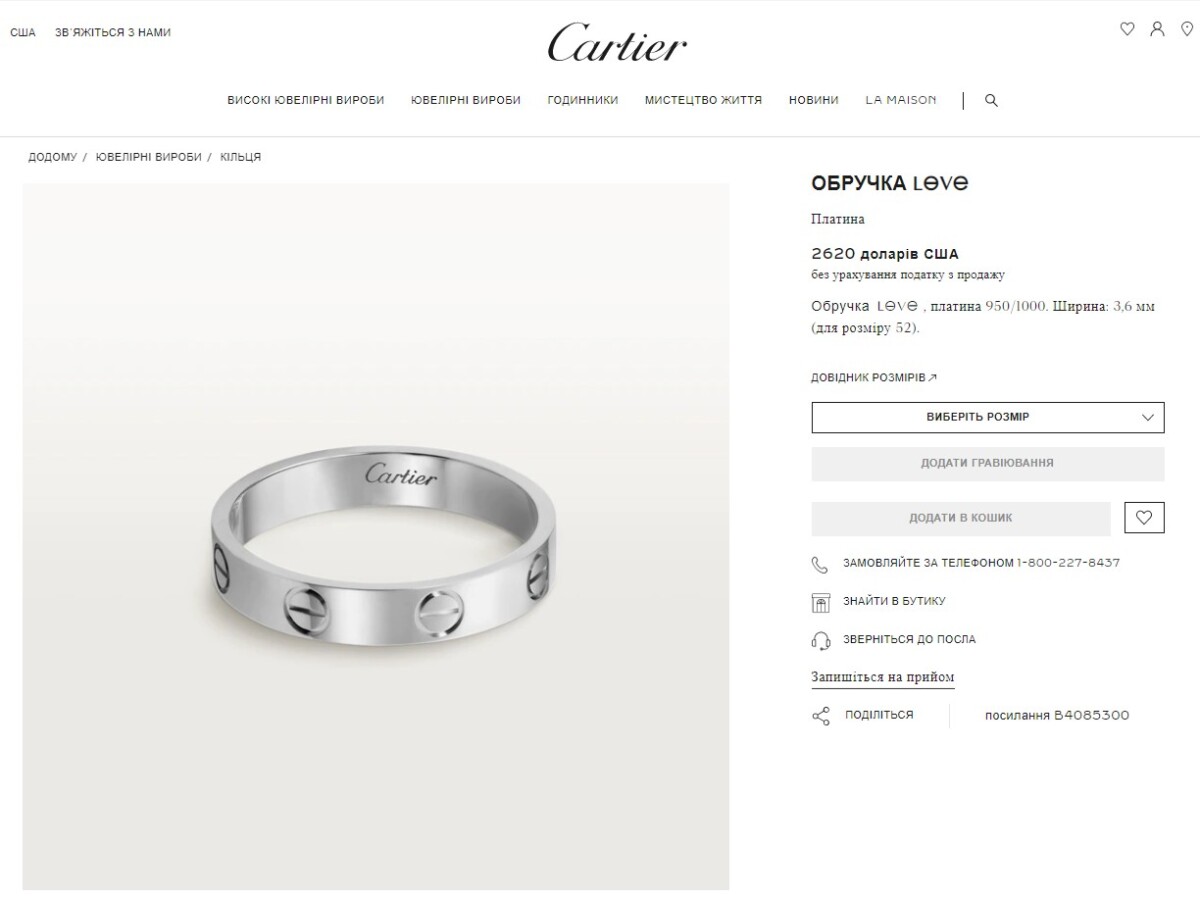1200x897 pixels.
Task: Follow Запишіться на прийом link
Action: (883, 677)
